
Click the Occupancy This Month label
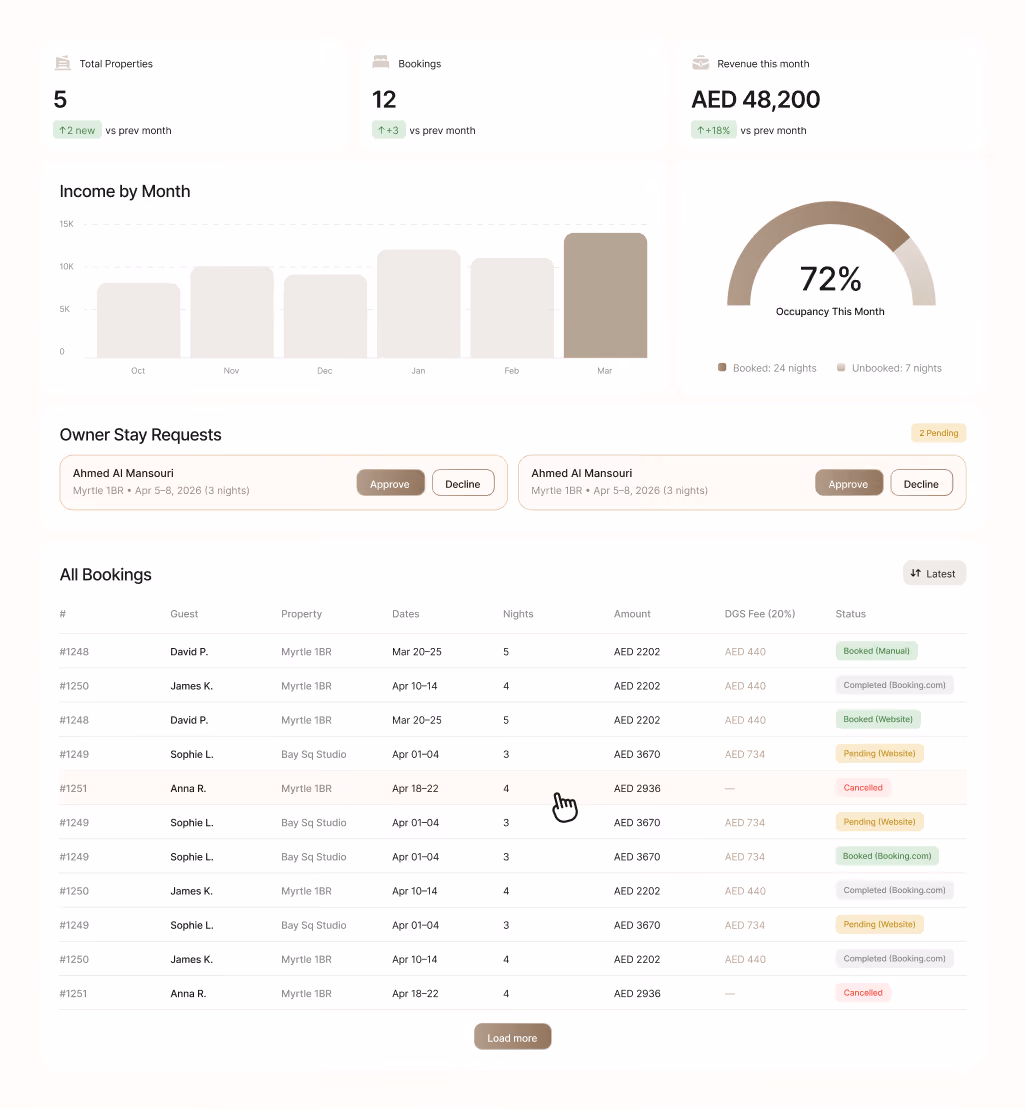coord(830,311)
